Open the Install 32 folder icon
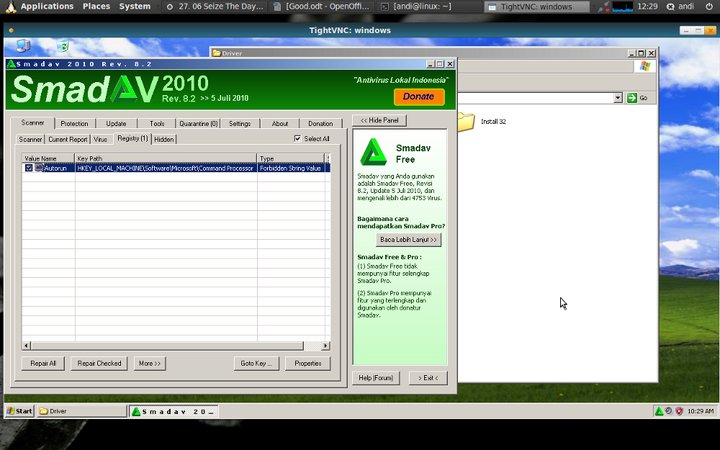Image resolution: width=720 pixels, height=450 pixels. tap(465, 122)
